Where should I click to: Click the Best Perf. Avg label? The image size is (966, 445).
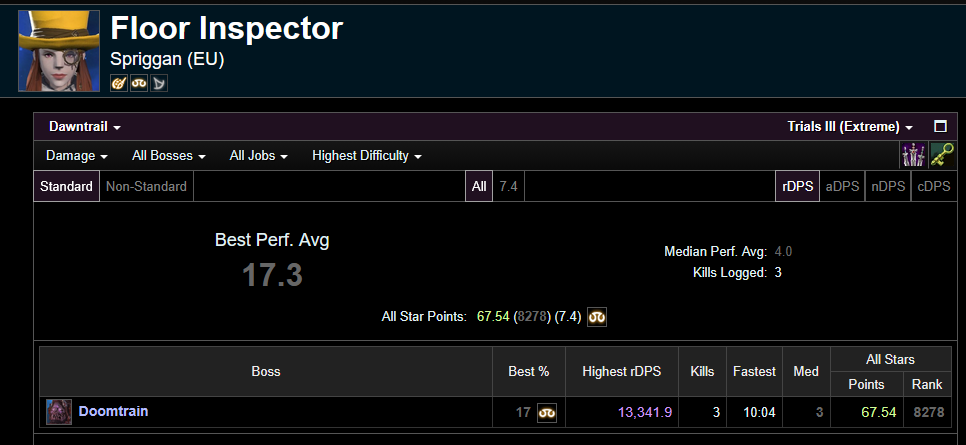pos(272,240)
